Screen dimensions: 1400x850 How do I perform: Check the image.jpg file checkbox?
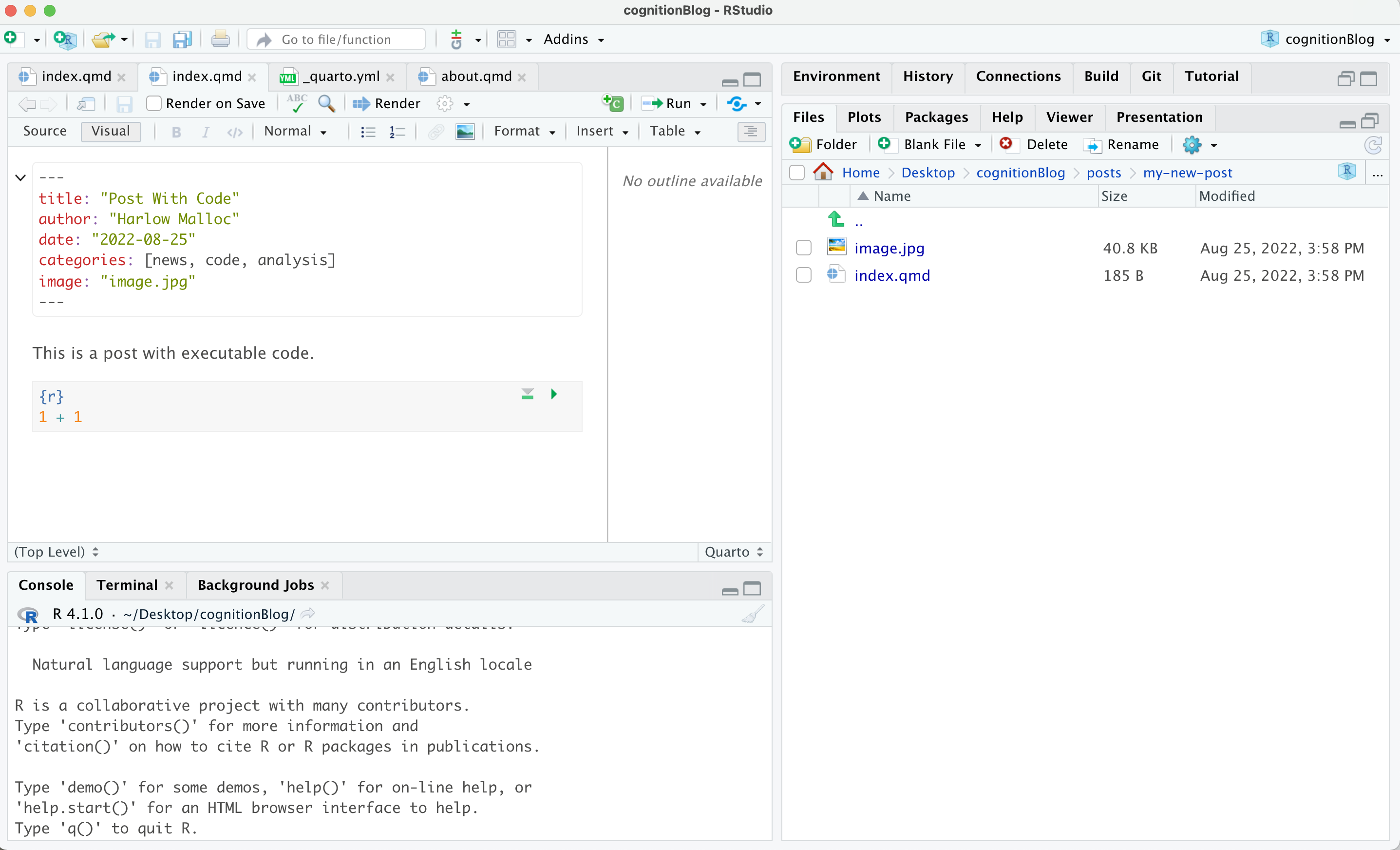point(803,248)
